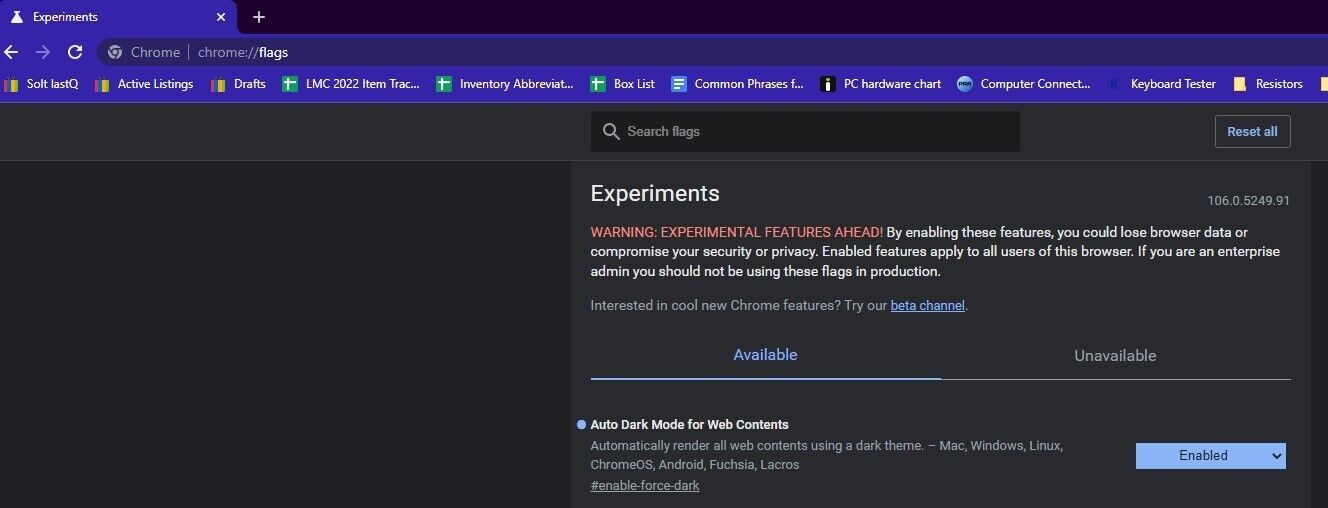Screen dimensions: 1328x508
Task: Close the Experiments tab
Action: 221,17
